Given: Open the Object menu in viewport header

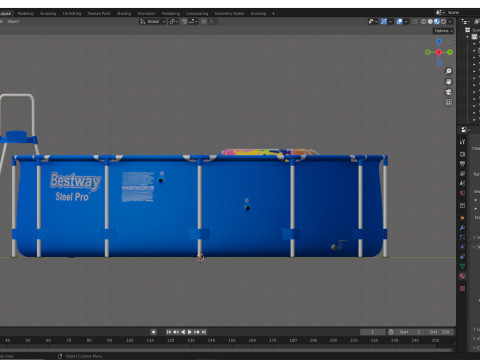Looking at the screenshot, I should pos(14,21).
